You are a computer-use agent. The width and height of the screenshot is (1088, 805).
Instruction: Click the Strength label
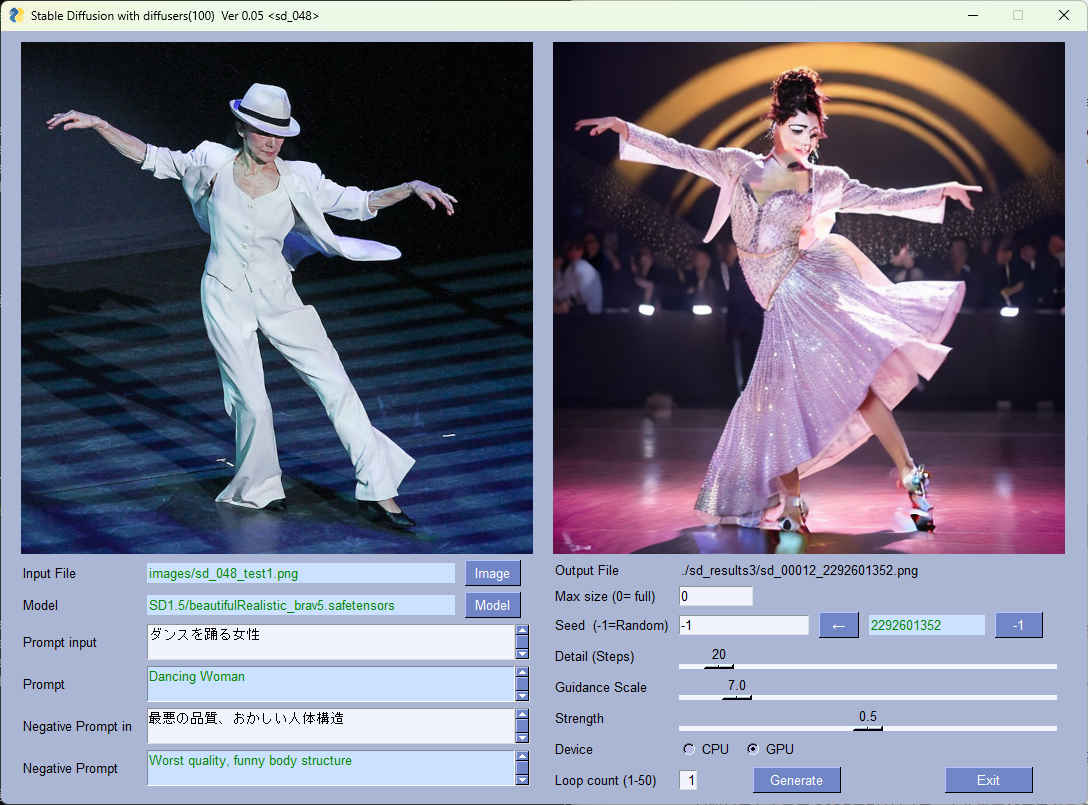point(579,718)
